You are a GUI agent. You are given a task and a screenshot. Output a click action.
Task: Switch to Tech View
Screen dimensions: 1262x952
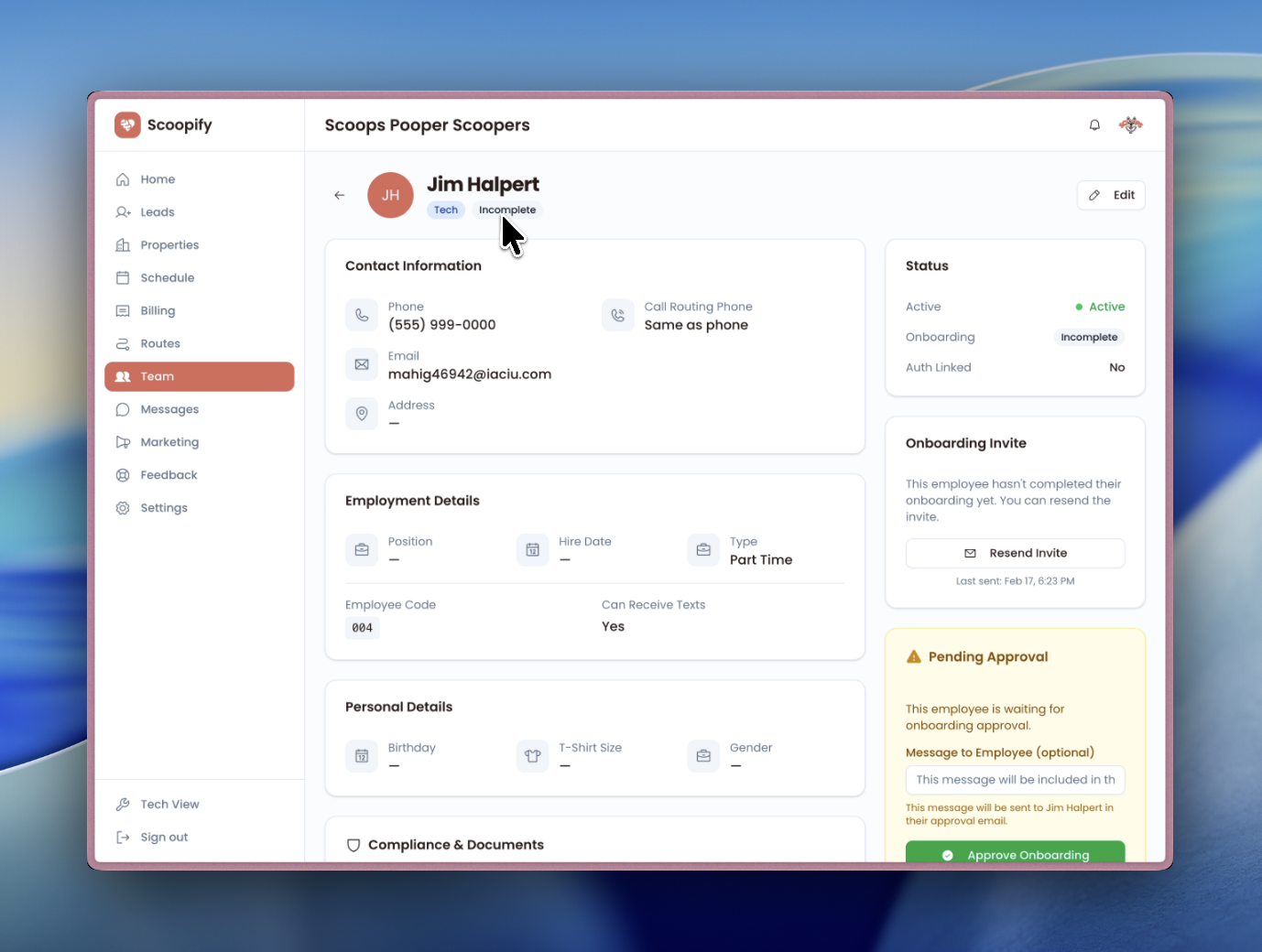coord(169,804)
